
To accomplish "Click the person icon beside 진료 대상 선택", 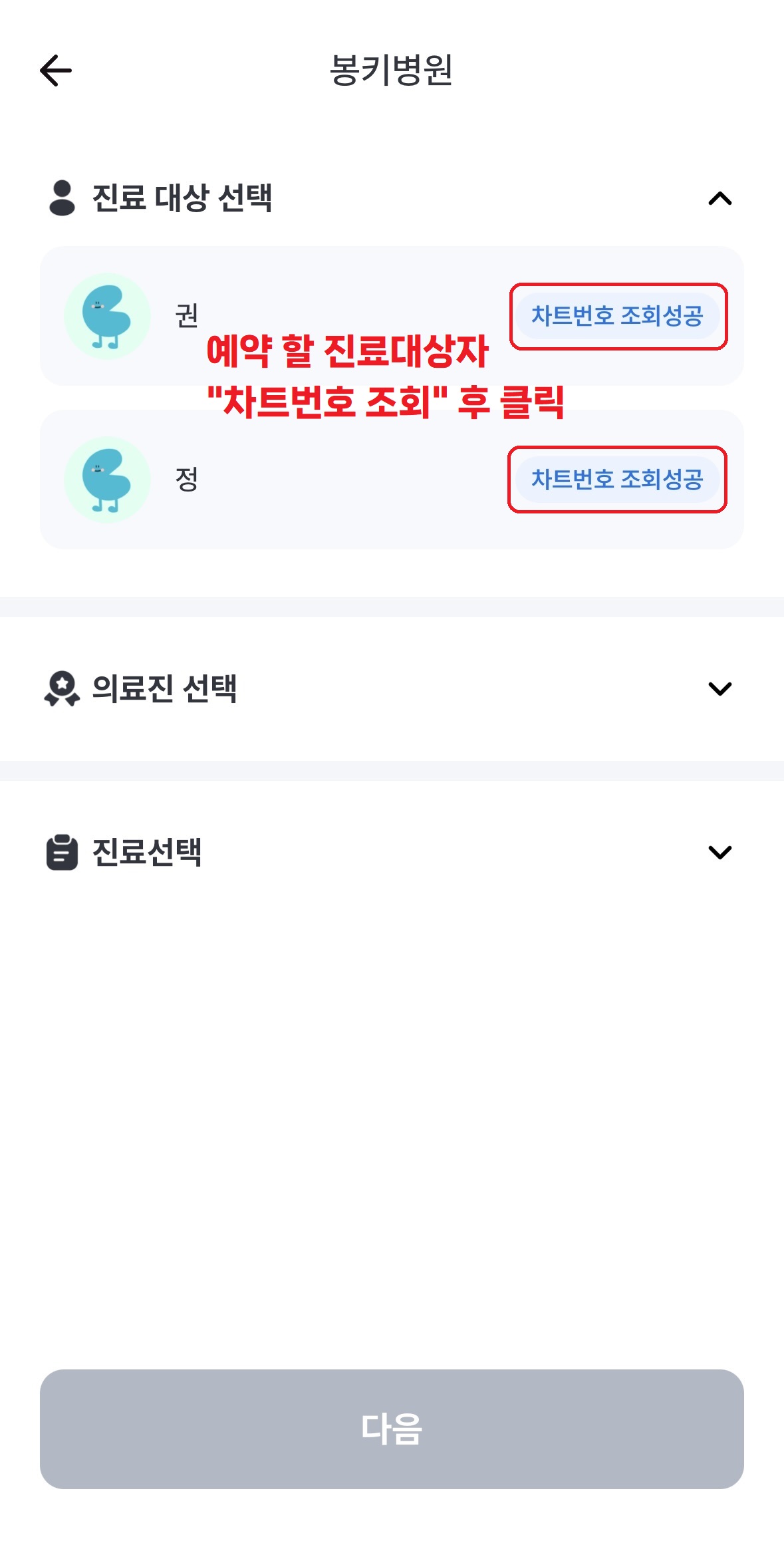I will (62, 198).
